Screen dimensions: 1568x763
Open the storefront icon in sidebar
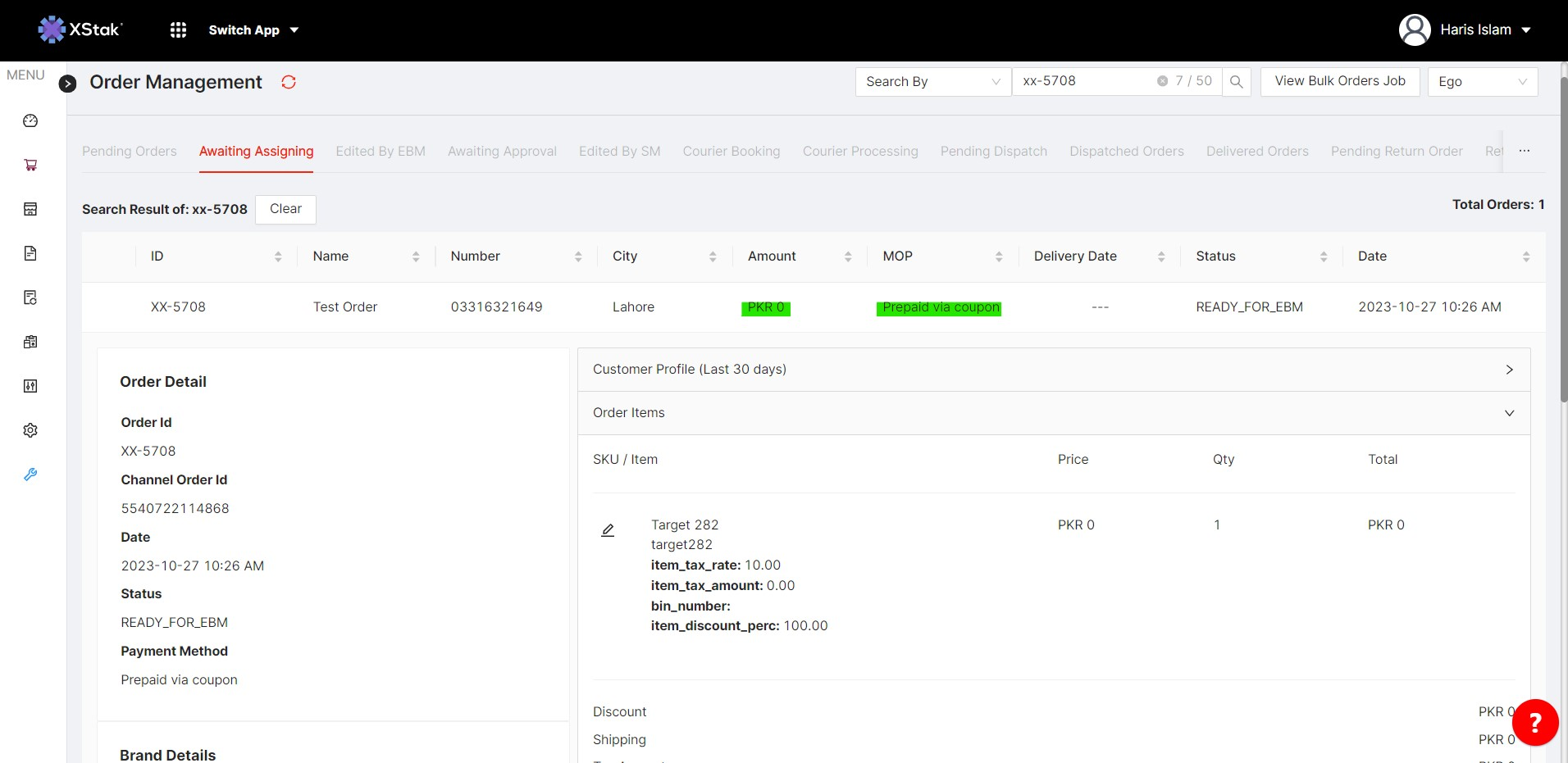click(30, 209)
